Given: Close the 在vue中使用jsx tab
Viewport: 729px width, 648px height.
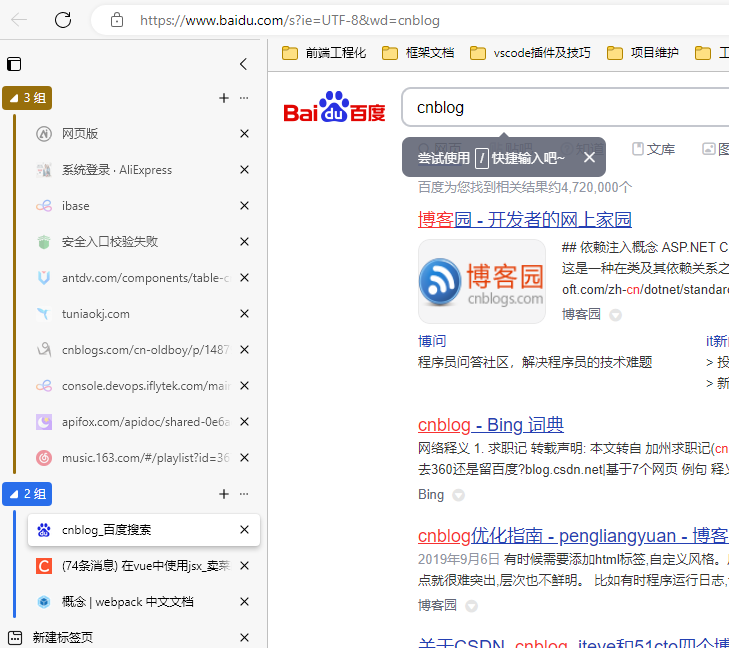Looking at the screenshot, I should coord(244,566).
